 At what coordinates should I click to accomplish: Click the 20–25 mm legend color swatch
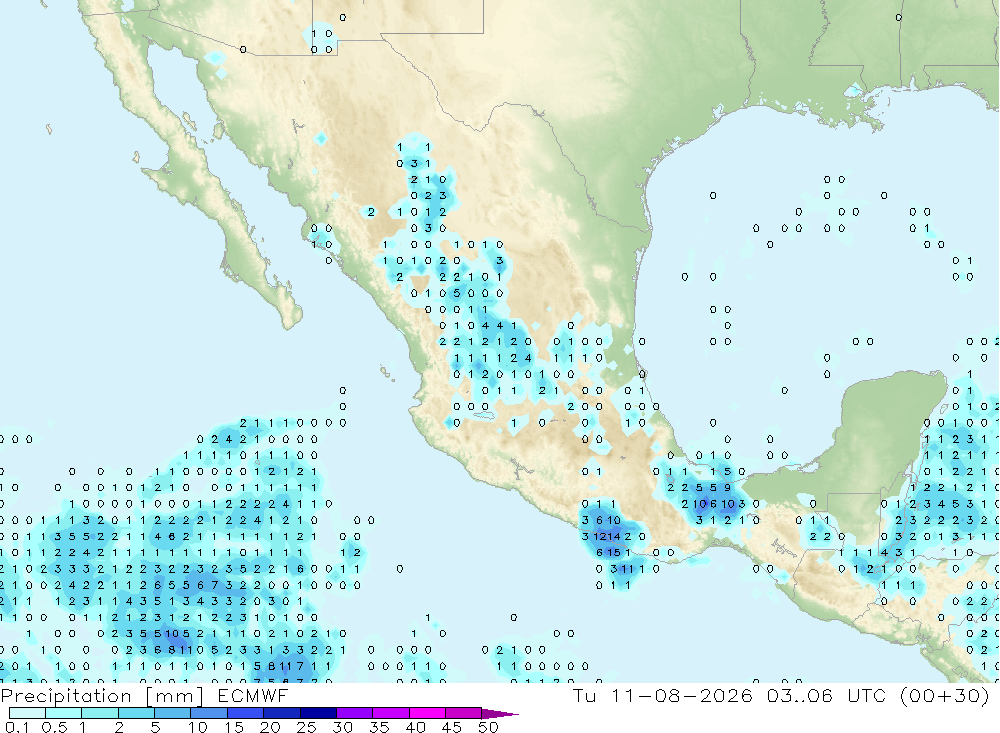point(282,713)
